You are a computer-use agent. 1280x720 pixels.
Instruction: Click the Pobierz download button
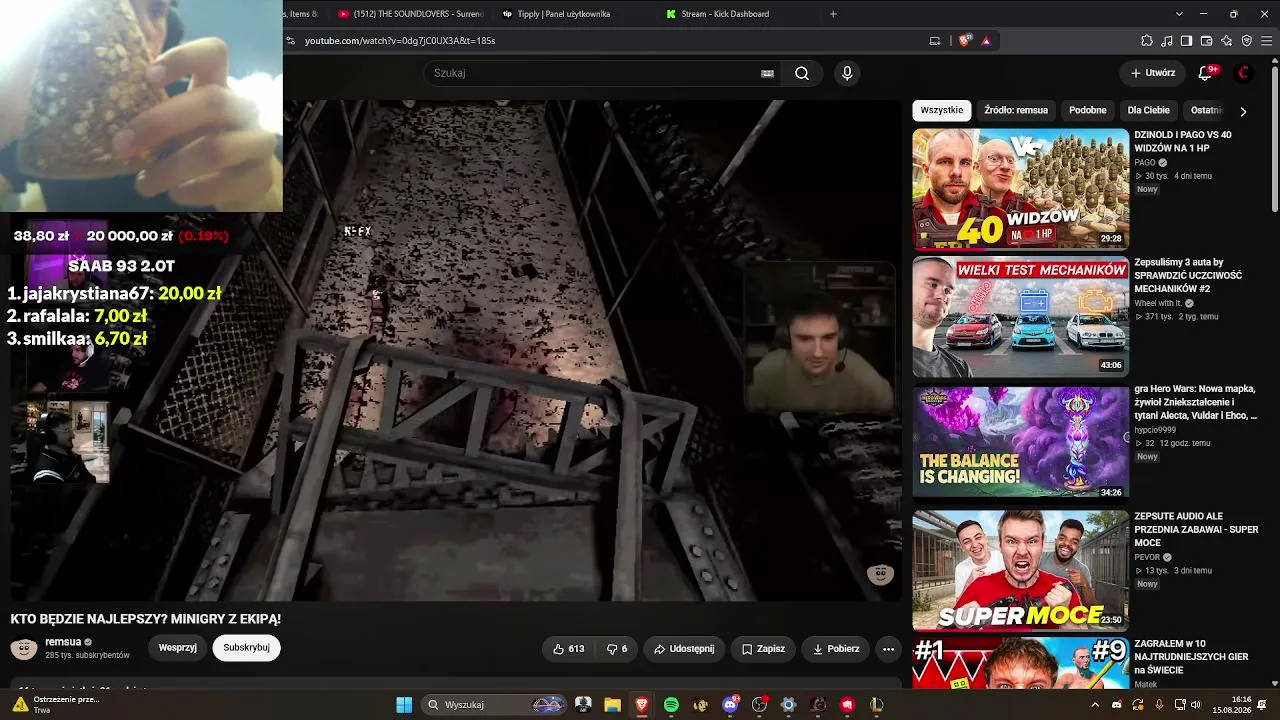836,649
